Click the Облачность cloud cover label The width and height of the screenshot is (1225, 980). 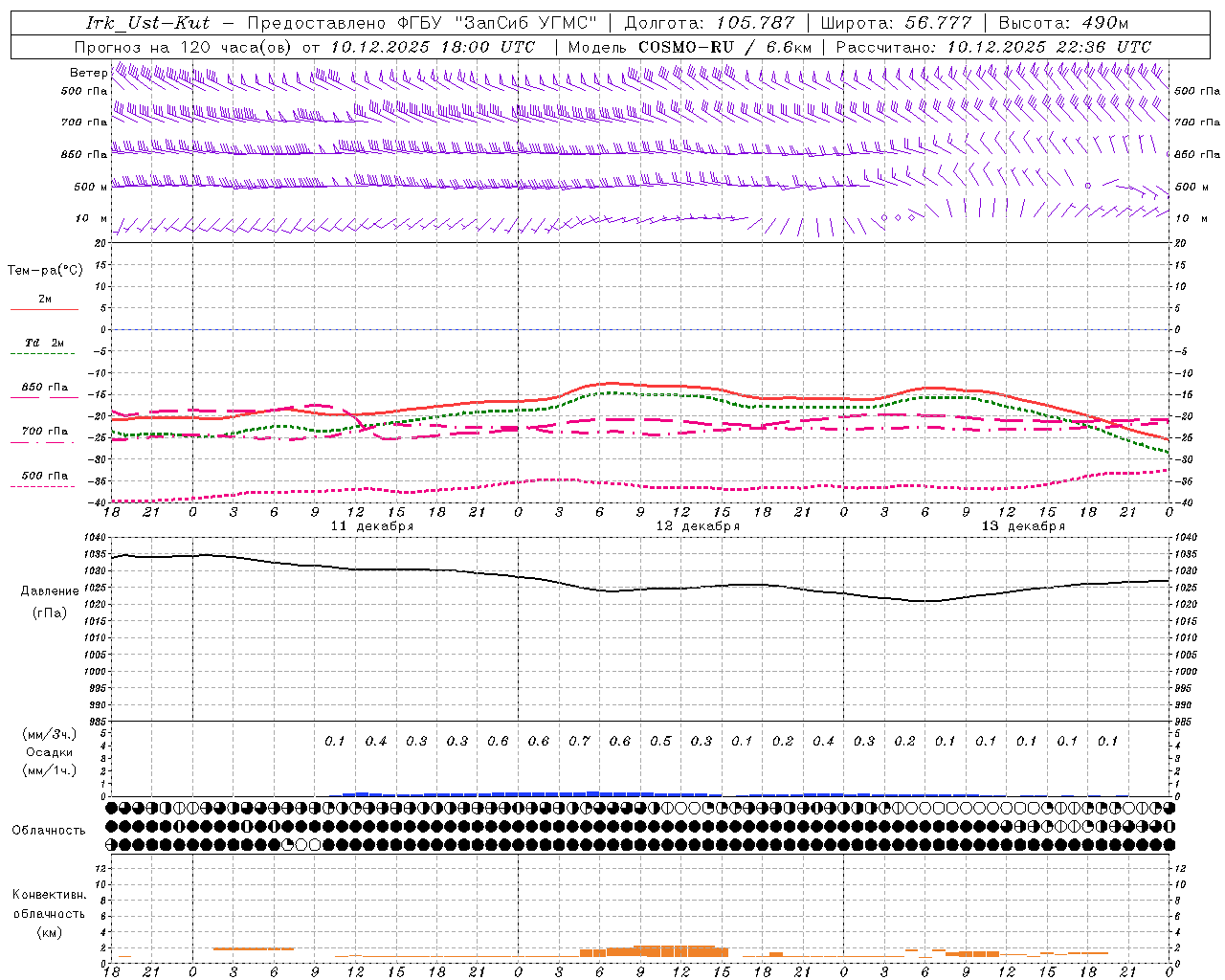[x=49, y=830]
